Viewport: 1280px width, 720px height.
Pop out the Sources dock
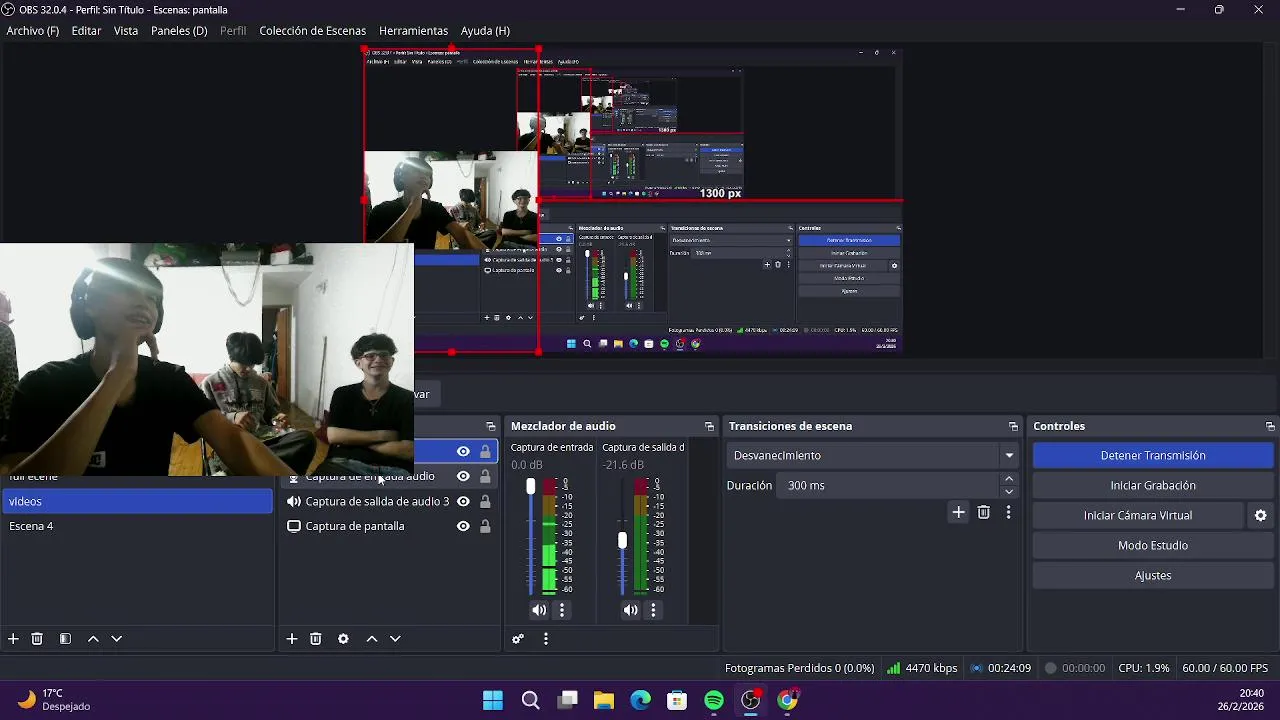coord(490,426)
